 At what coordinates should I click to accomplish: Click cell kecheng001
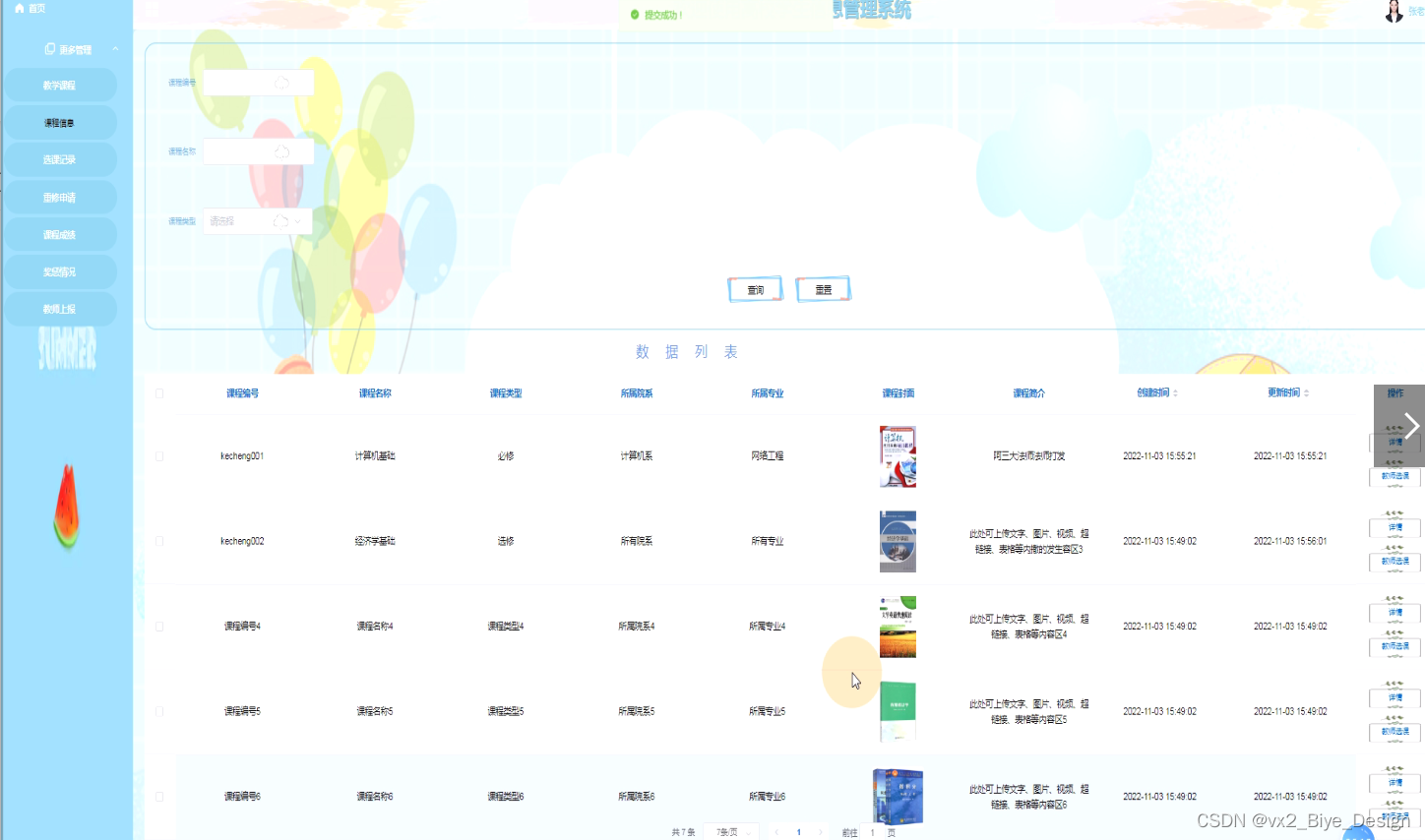tap(242, 456)
